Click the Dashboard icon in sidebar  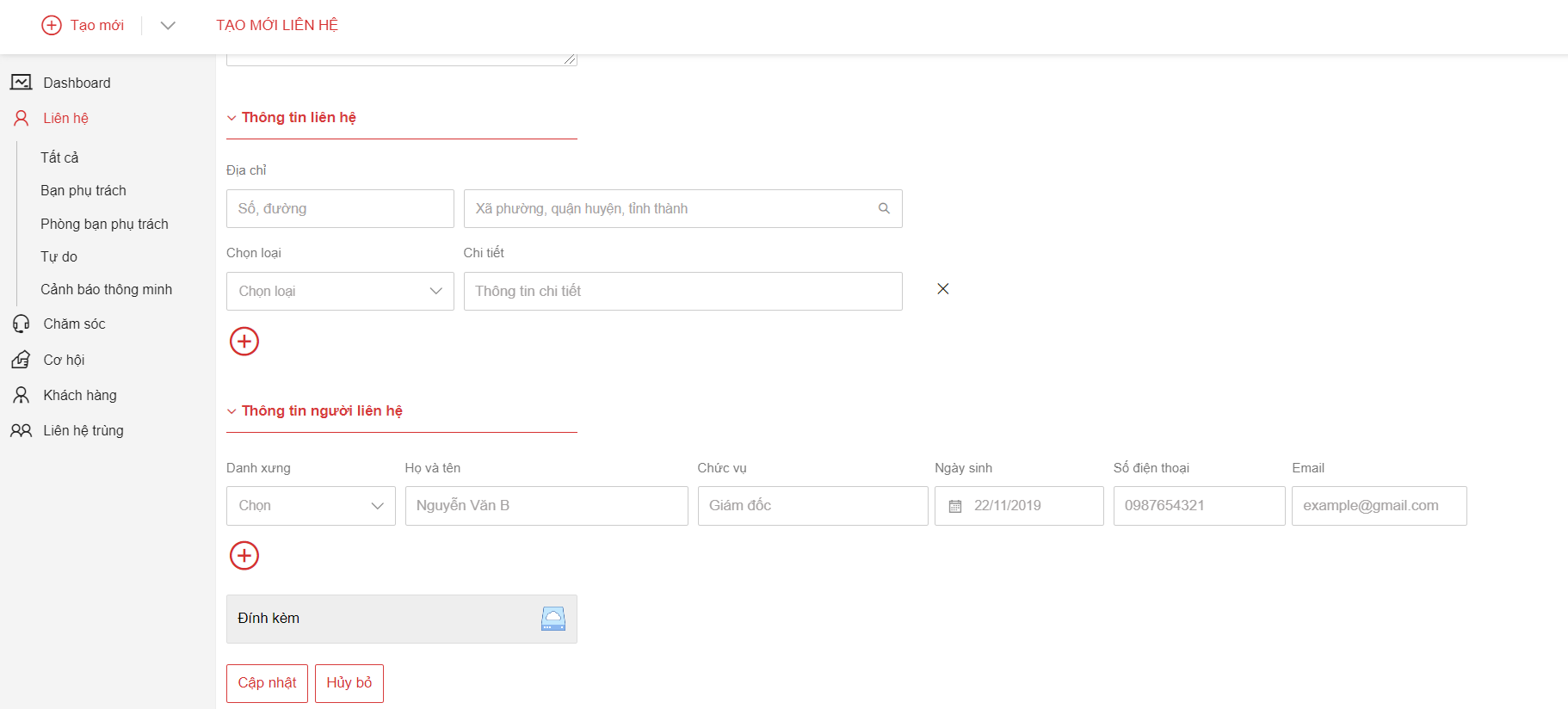[22, 83]
